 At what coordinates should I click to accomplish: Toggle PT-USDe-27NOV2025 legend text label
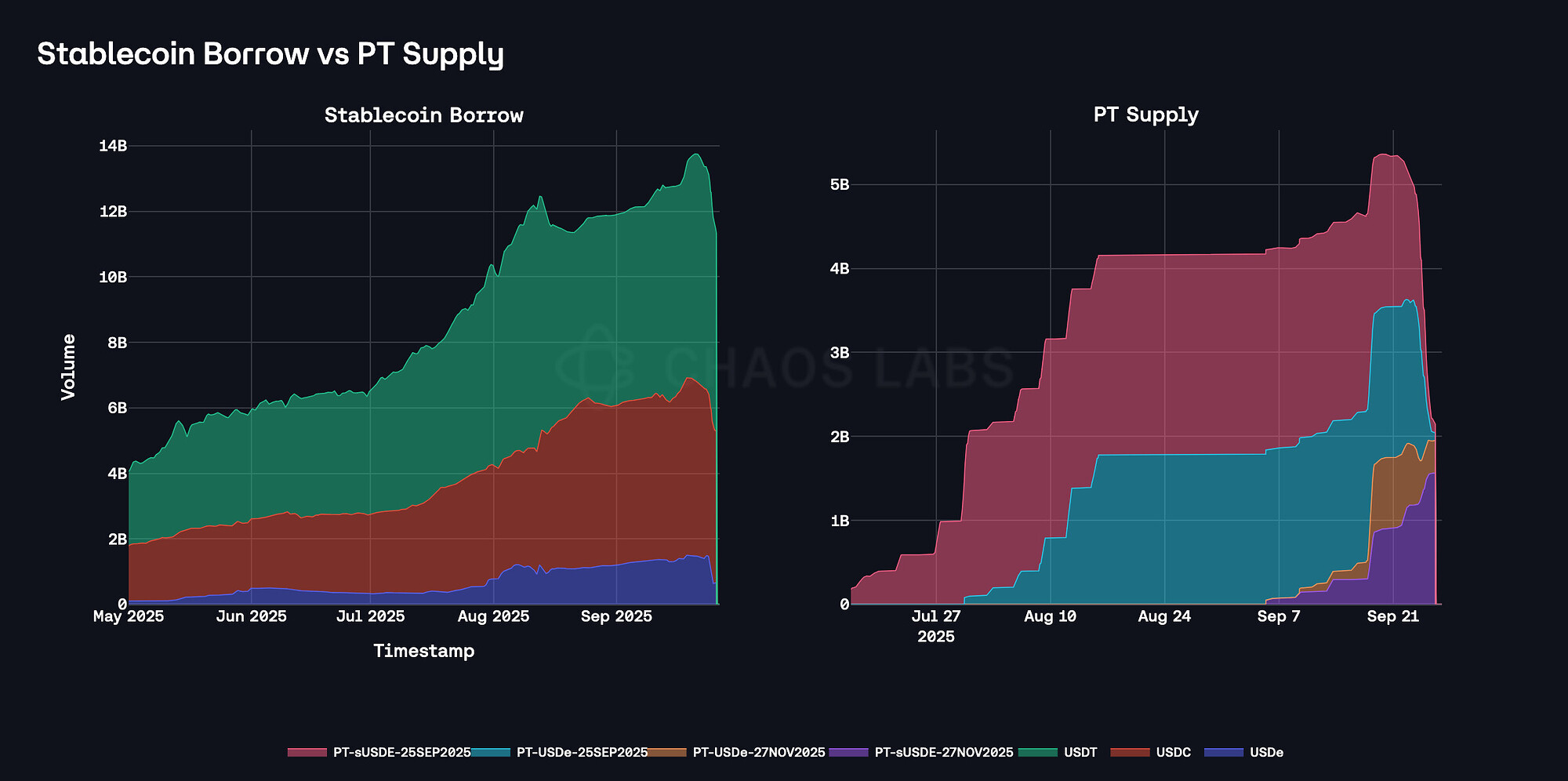759,753
